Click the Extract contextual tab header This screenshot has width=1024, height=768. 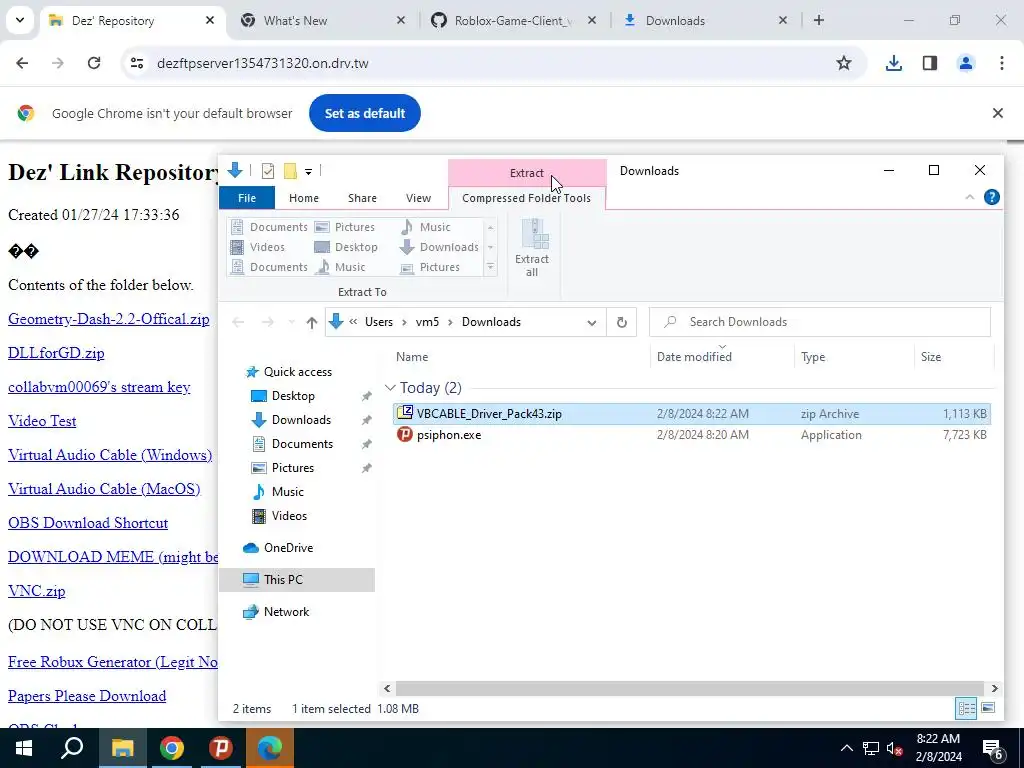point(526,173)
